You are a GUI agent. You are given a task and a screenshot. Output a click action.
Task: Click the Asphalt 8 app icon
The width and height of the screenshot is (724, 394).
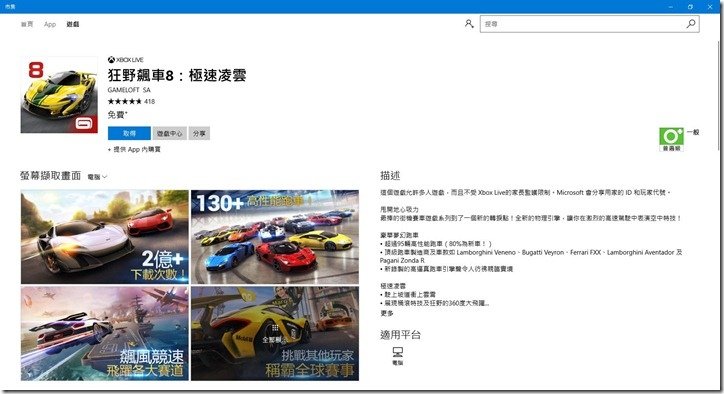tap(59, 95)
